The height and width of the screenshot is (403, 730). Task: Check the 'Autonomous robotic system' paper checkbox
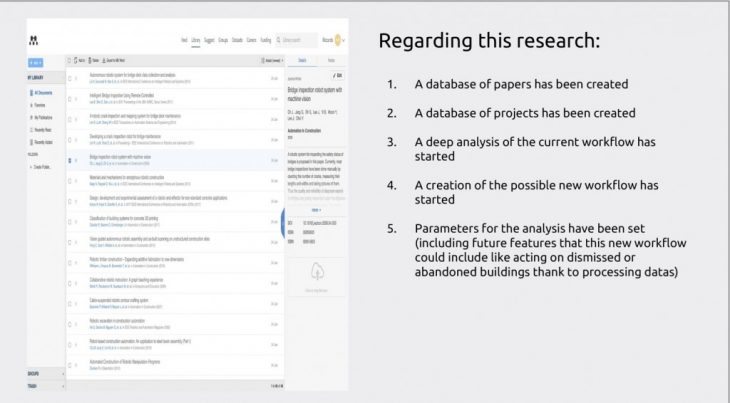[69, 76]
